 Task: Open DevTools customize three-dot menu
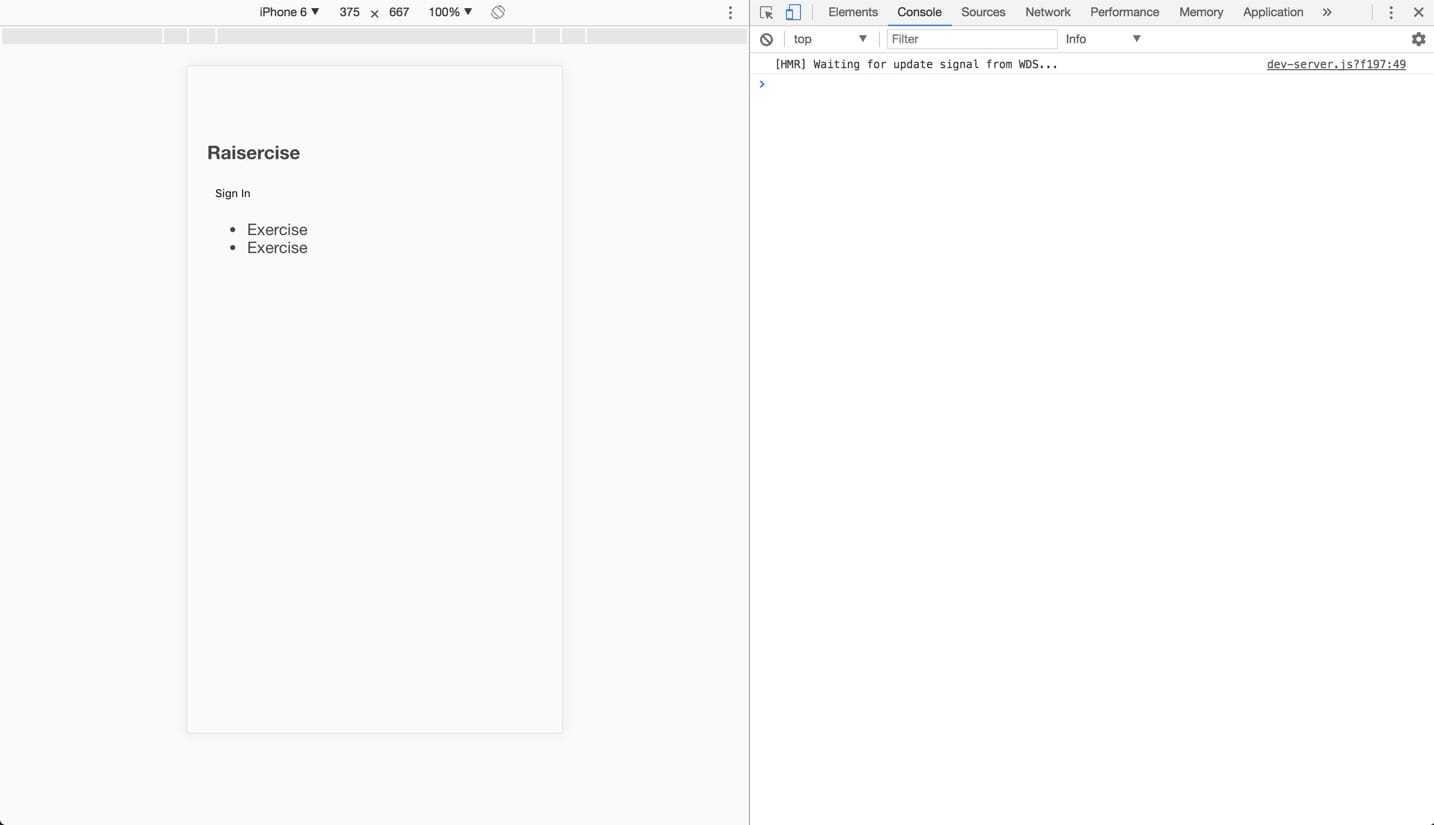(1390, 13)
